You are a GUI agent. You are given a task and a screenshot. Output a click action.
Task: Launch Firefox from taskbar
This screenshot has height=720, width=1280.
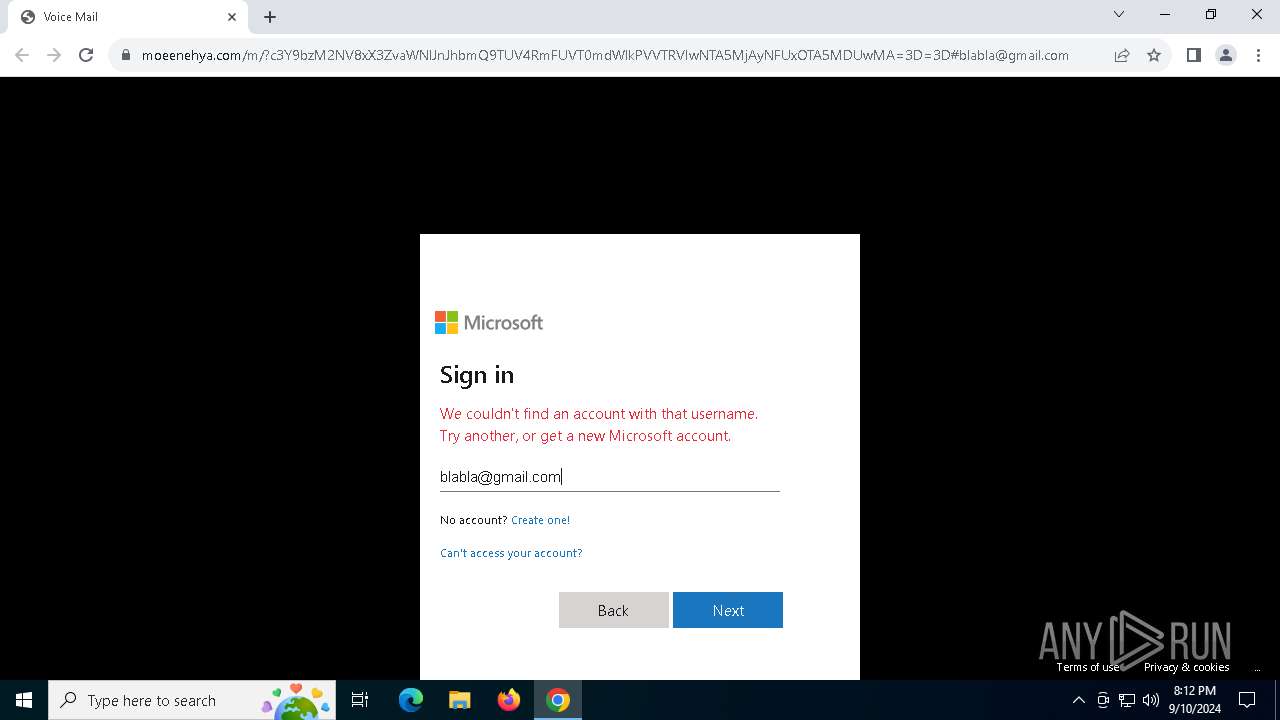[509, 700]
